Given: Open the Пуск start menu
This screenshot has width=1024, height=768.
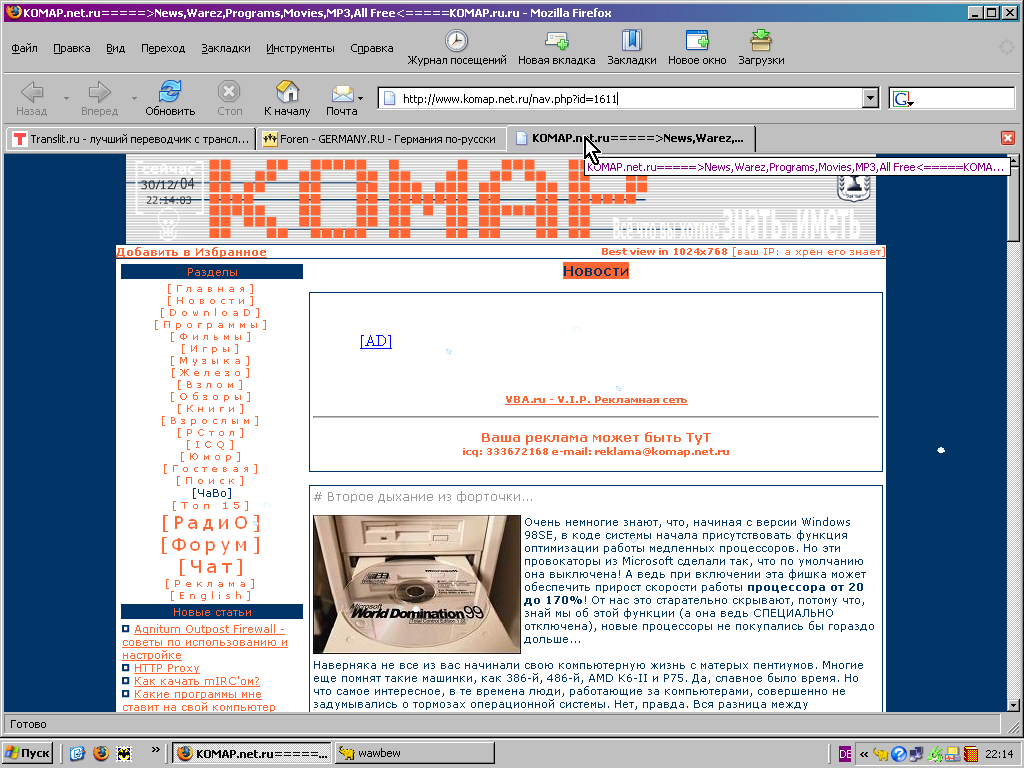Looking at the screenshot, I should click(27, 753).
